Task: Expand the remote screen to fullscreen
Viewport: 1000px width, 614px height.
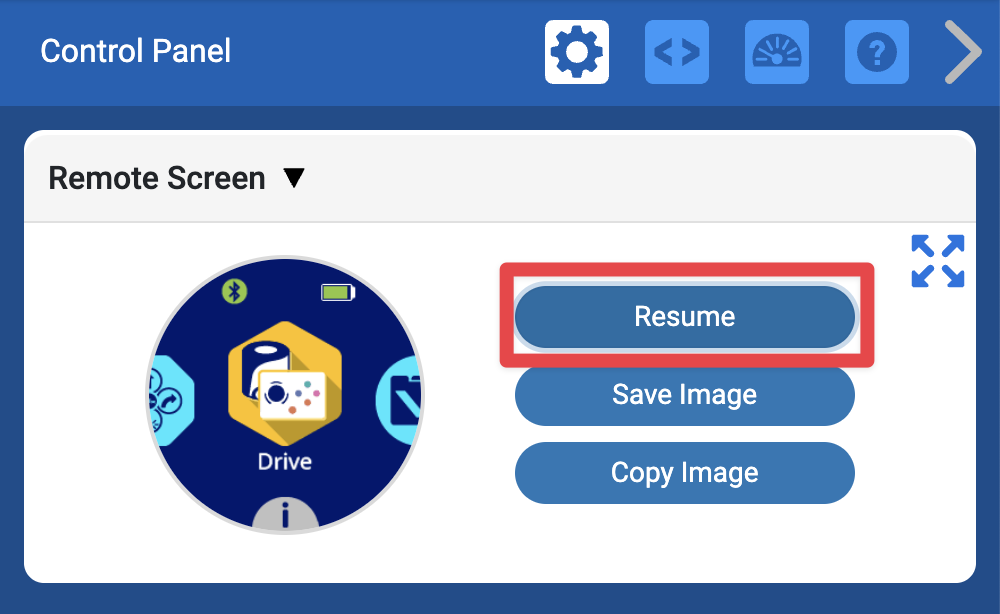Action: point(938,261)
